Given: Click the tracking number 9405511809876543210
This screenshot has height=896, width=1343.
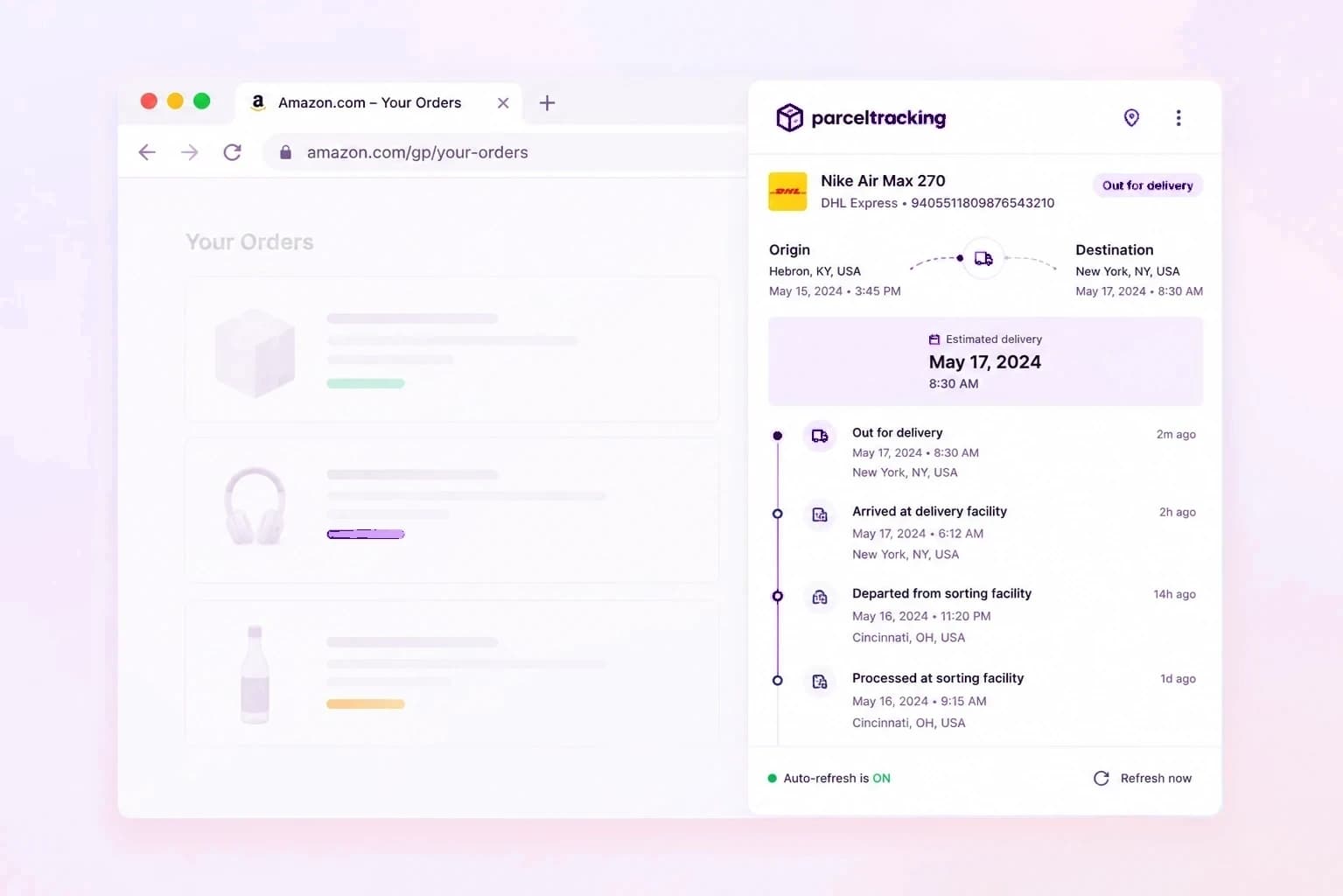Looking at the screenshot, I should click(x=983, y=203).
